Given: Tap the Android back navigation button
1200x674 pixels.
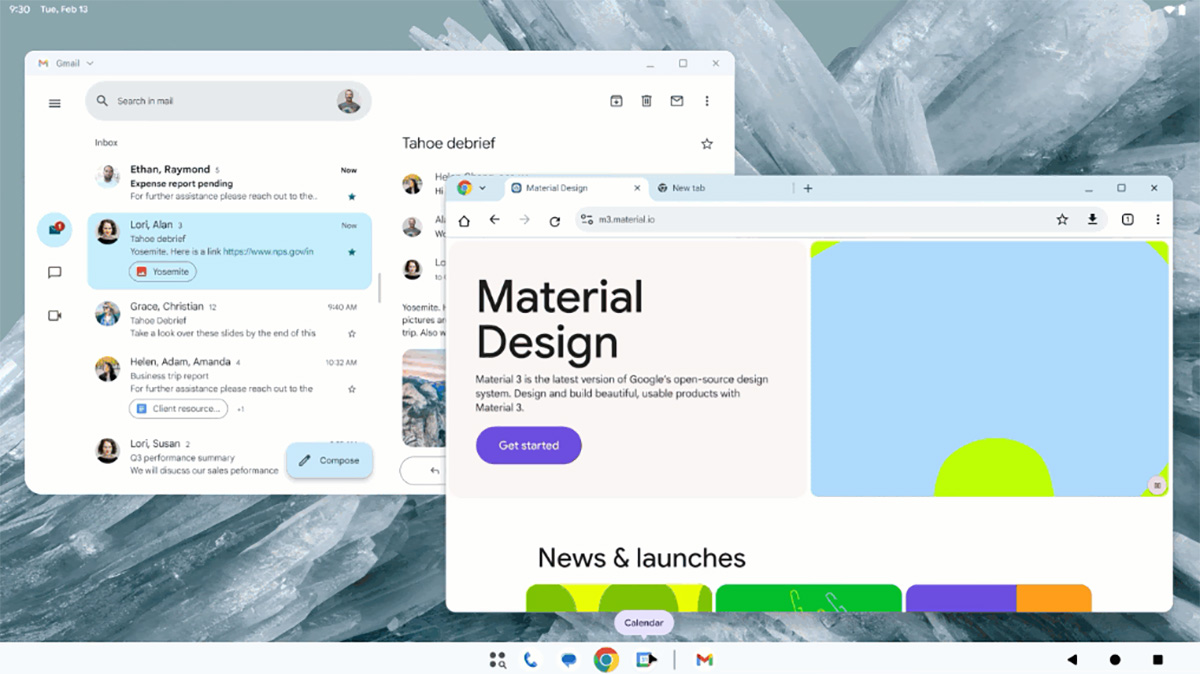Looking at the screenshot, I should click(1072, 660).
